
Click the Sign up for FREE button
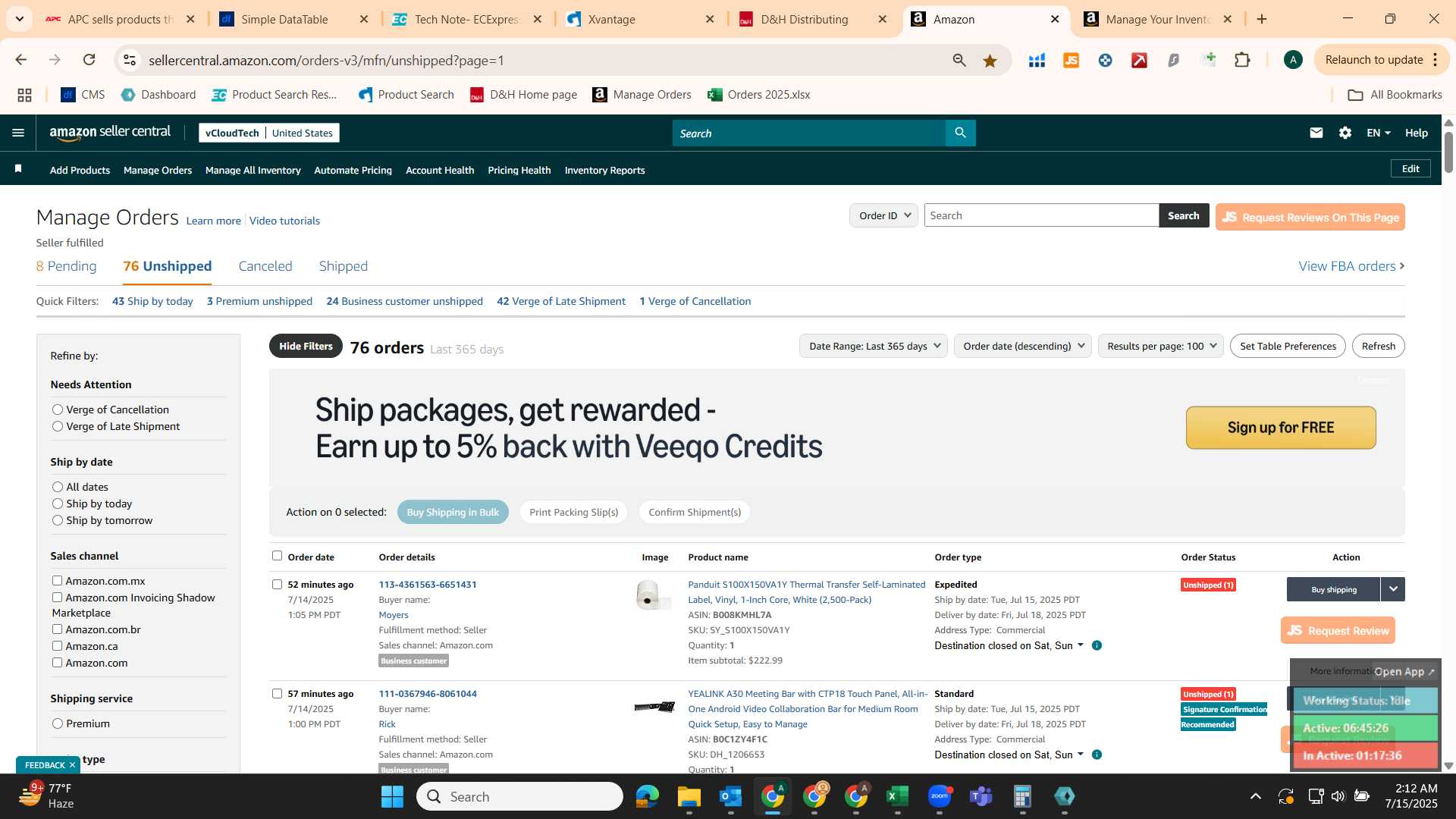pyautogui.click(x=1281, y=428)
